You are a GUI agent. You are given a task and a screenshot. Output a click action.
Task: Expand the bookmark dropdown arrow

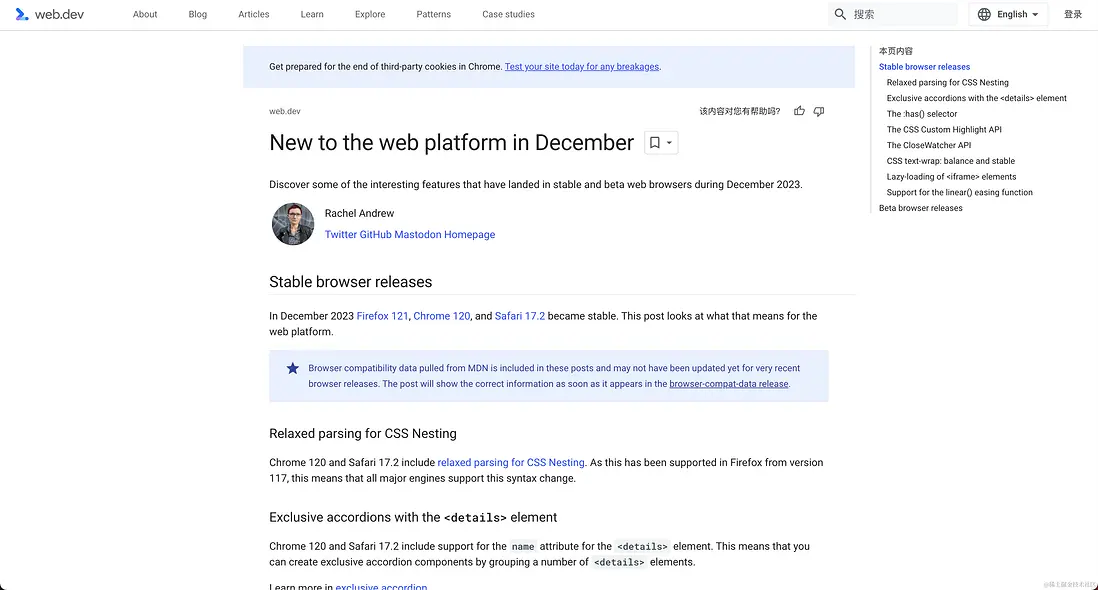[670, 143]
